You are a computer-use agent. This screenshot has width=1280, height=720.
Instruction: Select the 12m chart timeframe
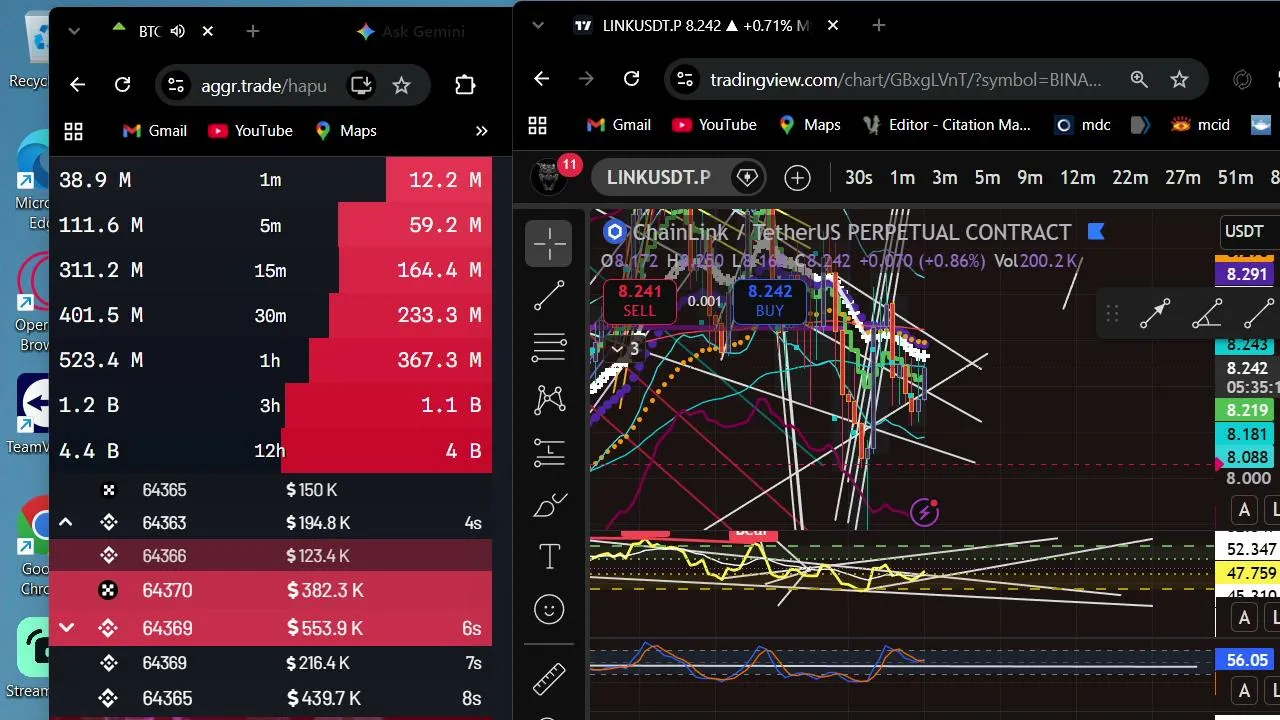click(1077, 177)
